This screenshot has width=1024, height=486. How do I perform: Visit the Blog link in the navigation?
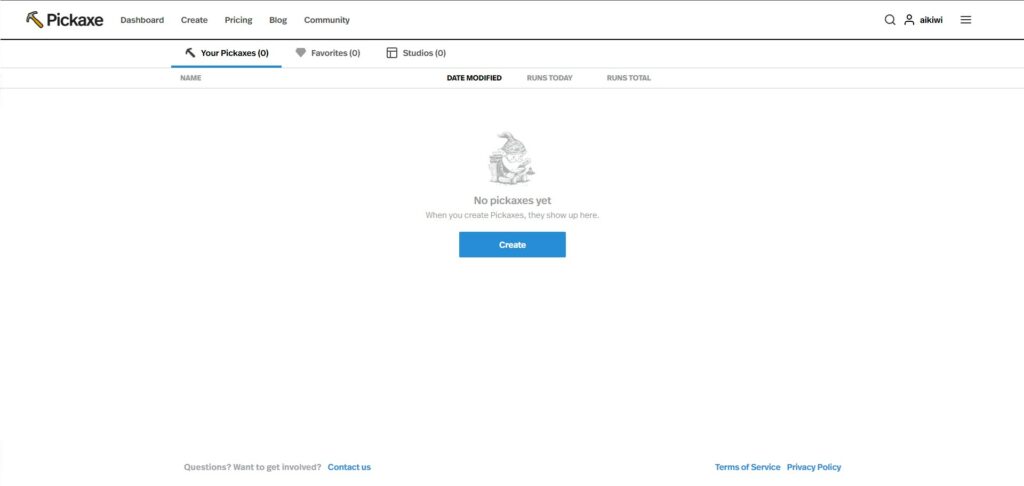278,20
